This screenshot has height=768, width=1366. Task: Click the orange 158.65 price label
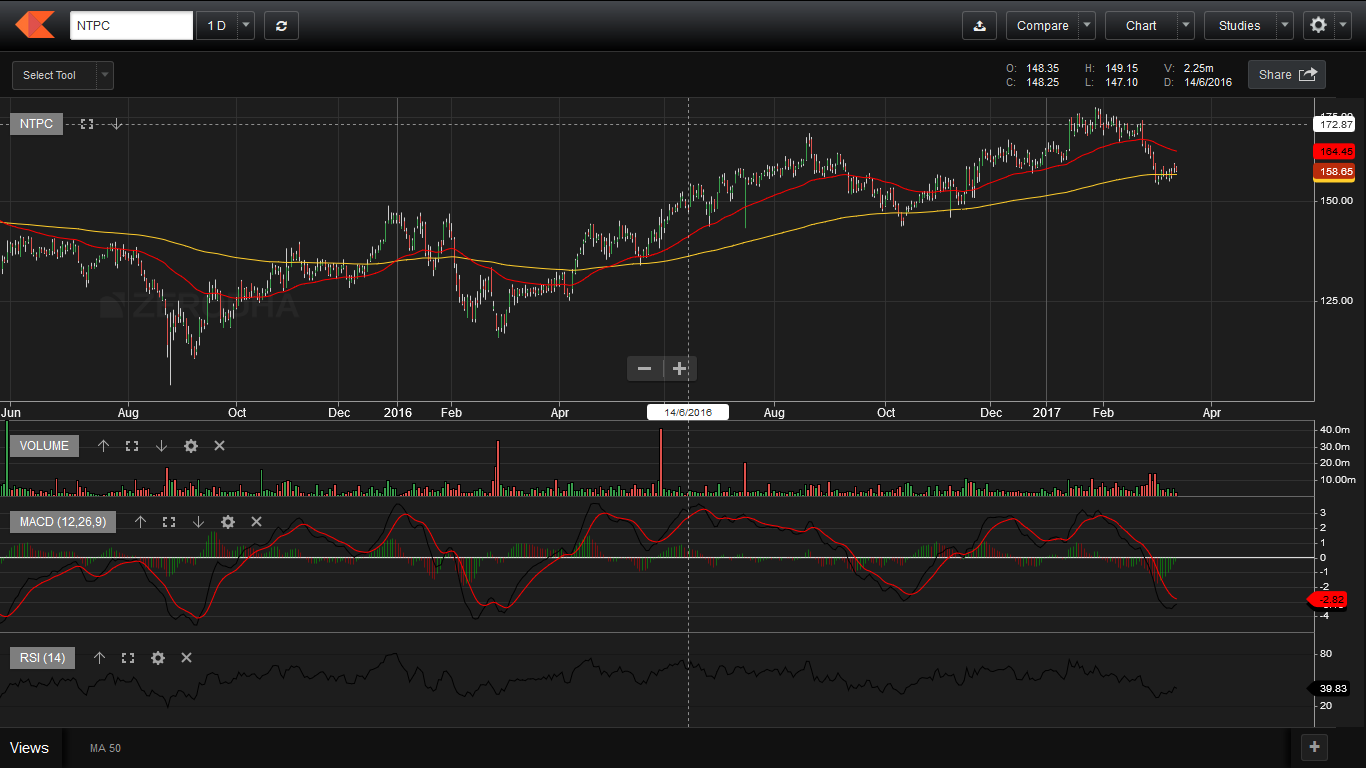(1335, 172)
